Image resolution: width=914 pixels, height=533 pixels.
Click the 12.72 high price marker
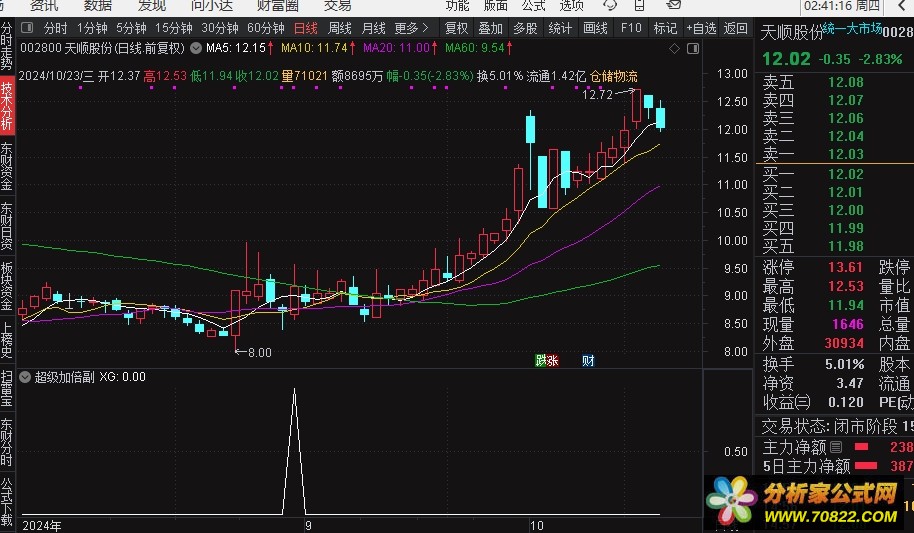click(x=597, y=94)
